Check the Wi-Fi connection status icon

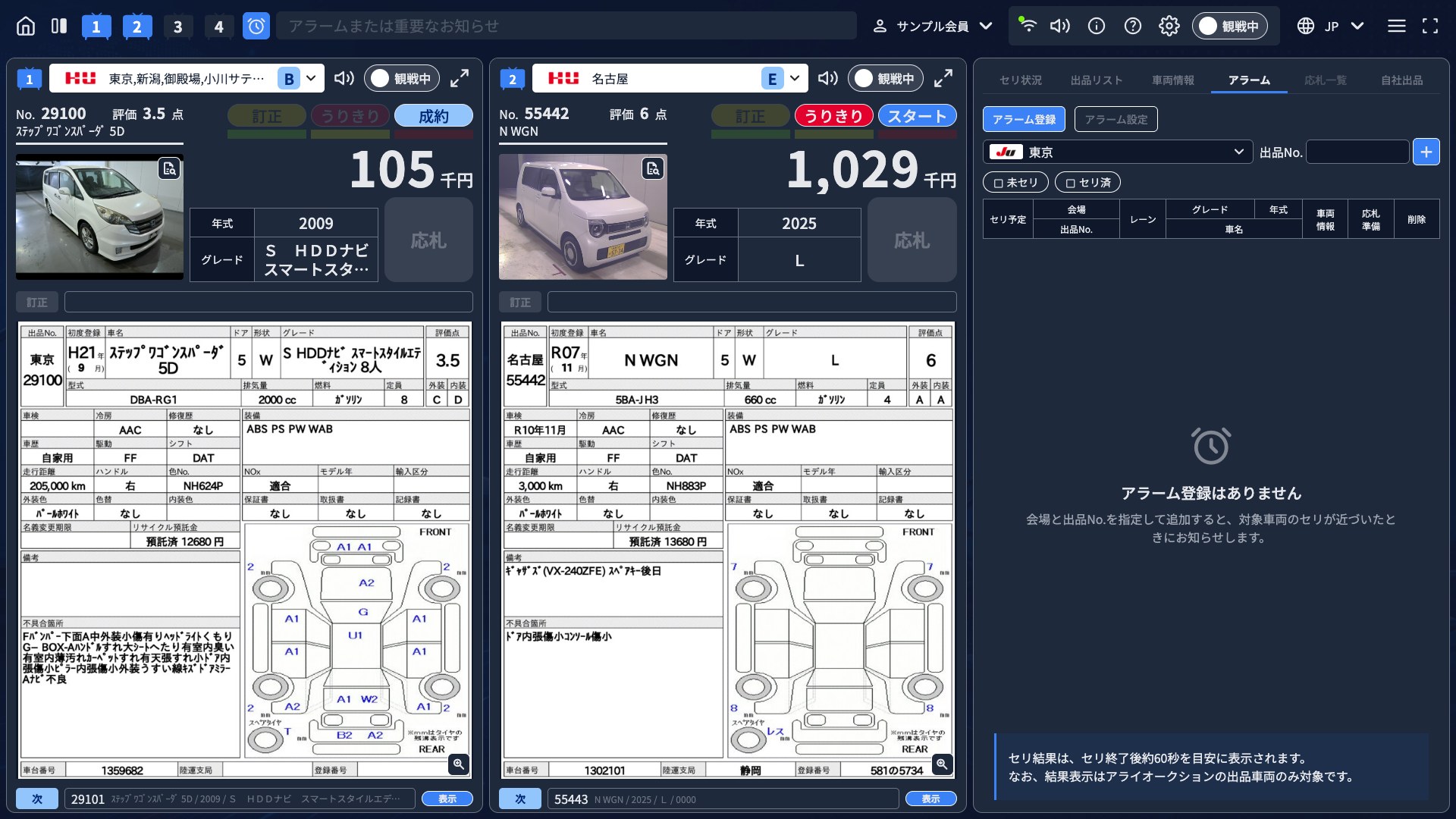pos(1028,25)
